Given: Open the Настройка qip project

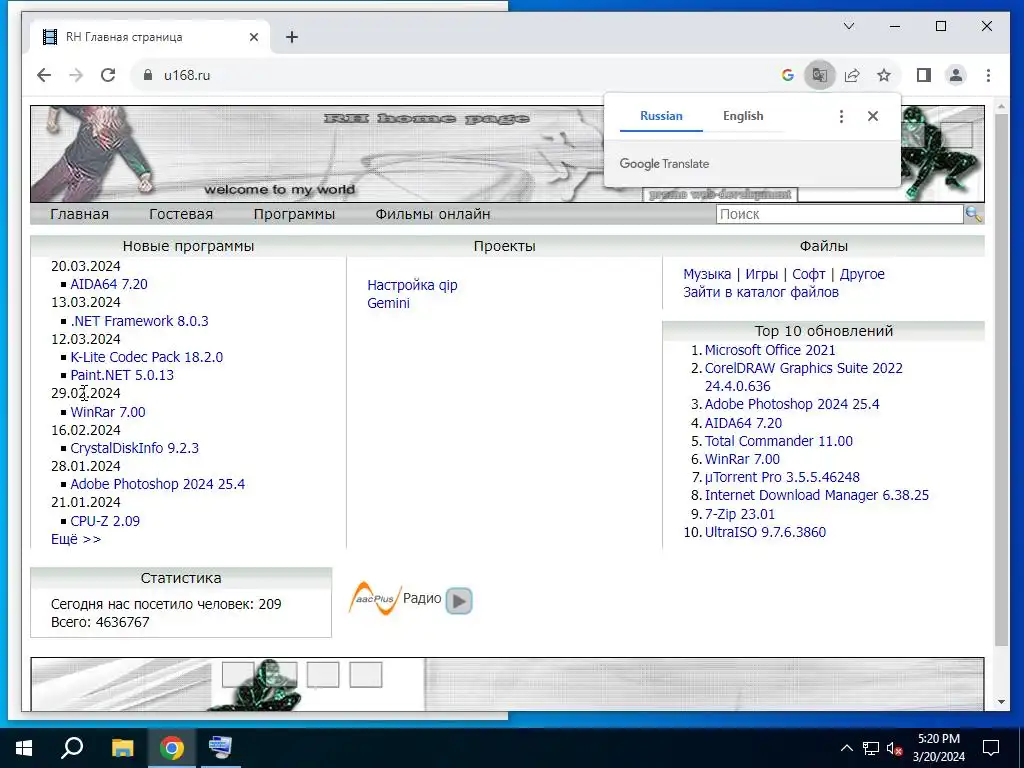Looking at the screenshot, I should point(412,285).
